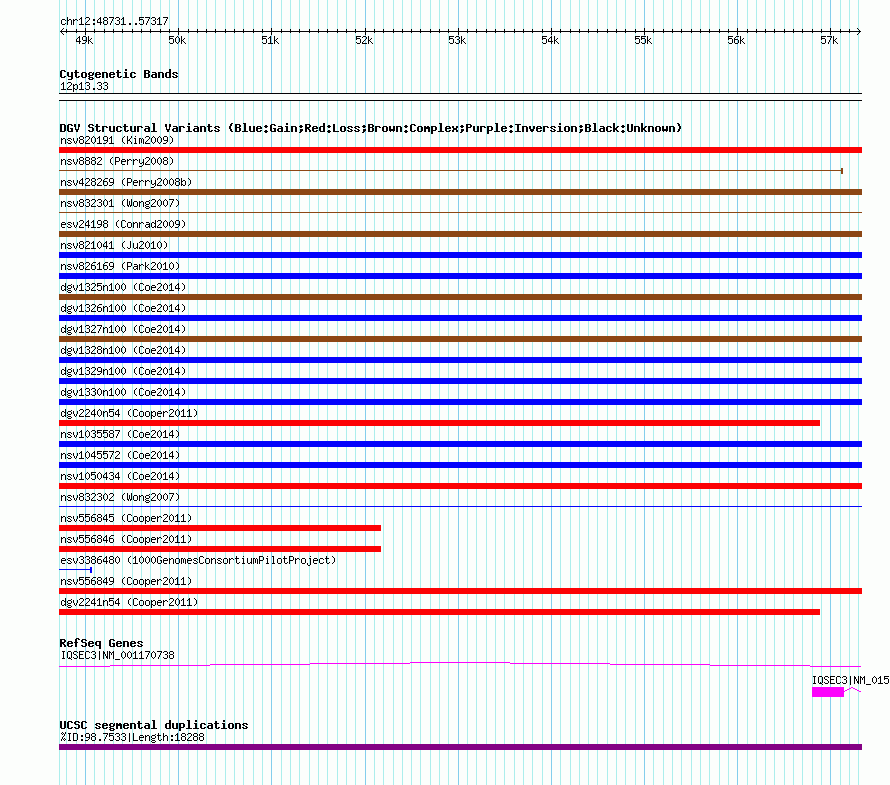Click the nsv820191 (Kim2009) red loss bar
Viewport: 890px width, 785px height.
tap(460, 150)
